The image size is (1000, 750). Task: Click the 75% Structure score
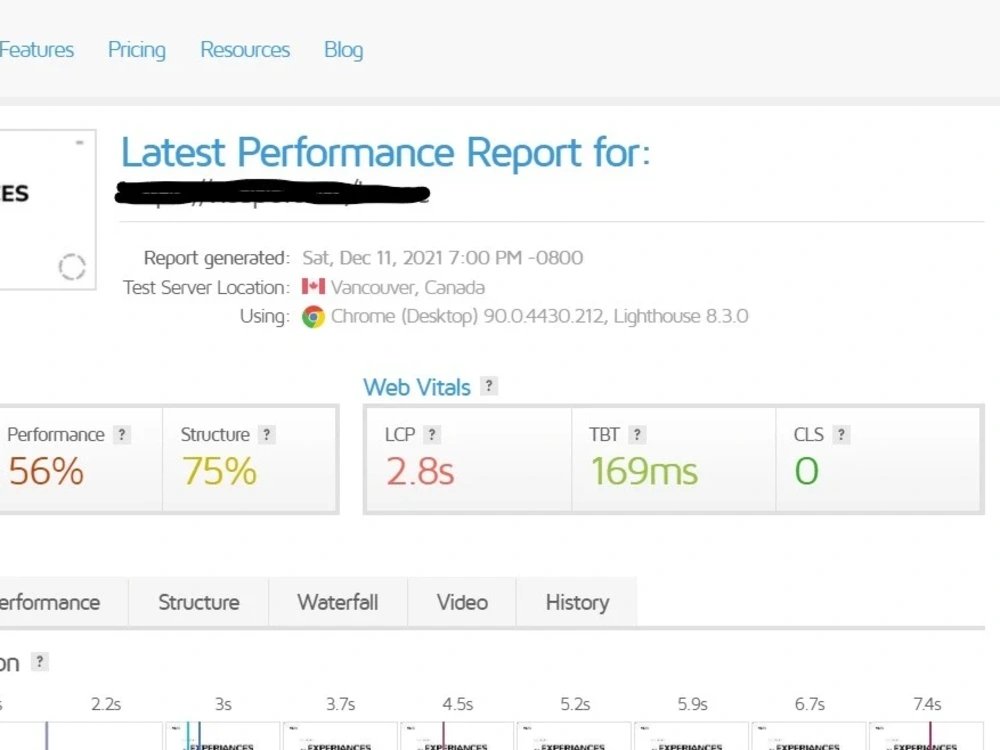(x=219, y=471)
